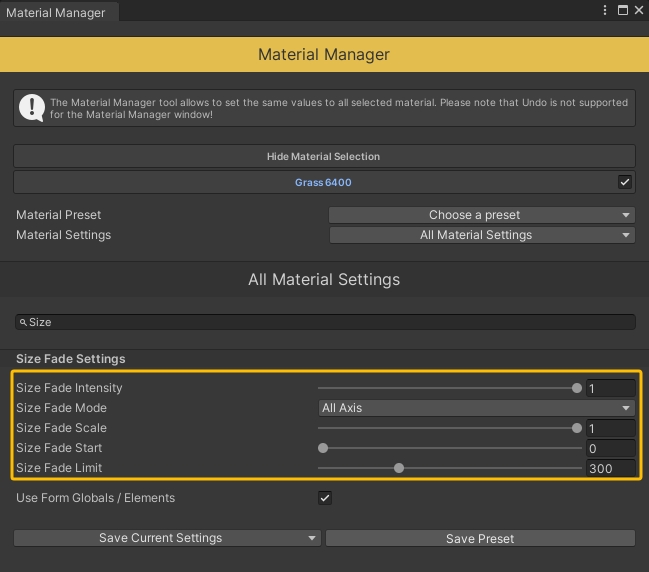Click the Size Fade Start label
This screenshot has width=649, height=572.
coord(59,448)
